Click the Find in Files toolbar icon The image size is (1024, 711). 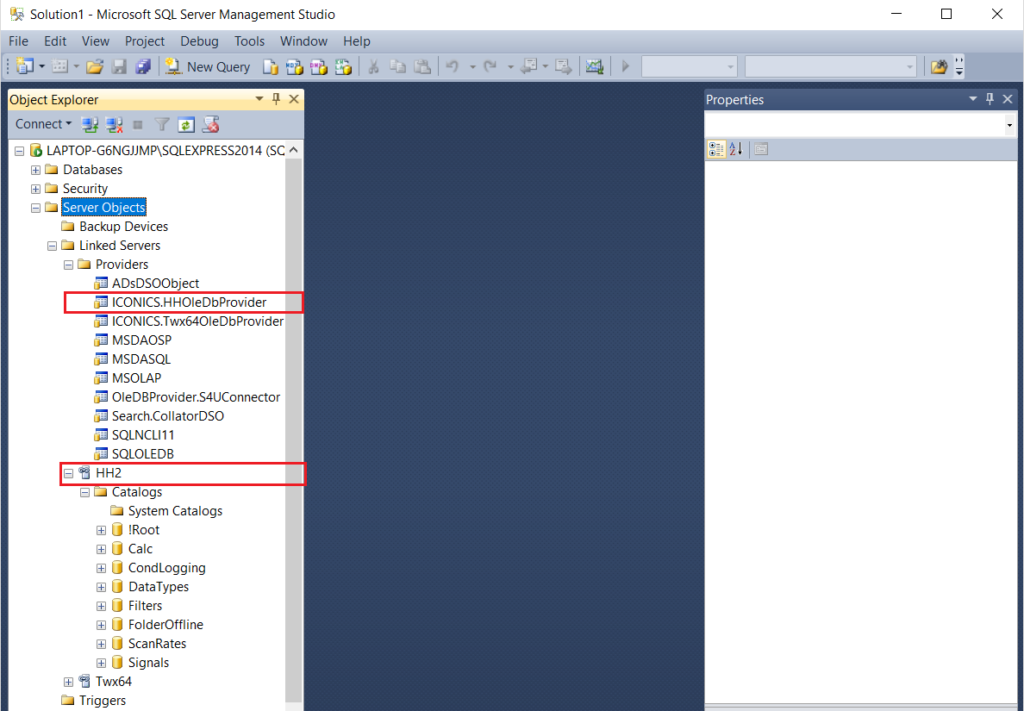pos(939,66)
